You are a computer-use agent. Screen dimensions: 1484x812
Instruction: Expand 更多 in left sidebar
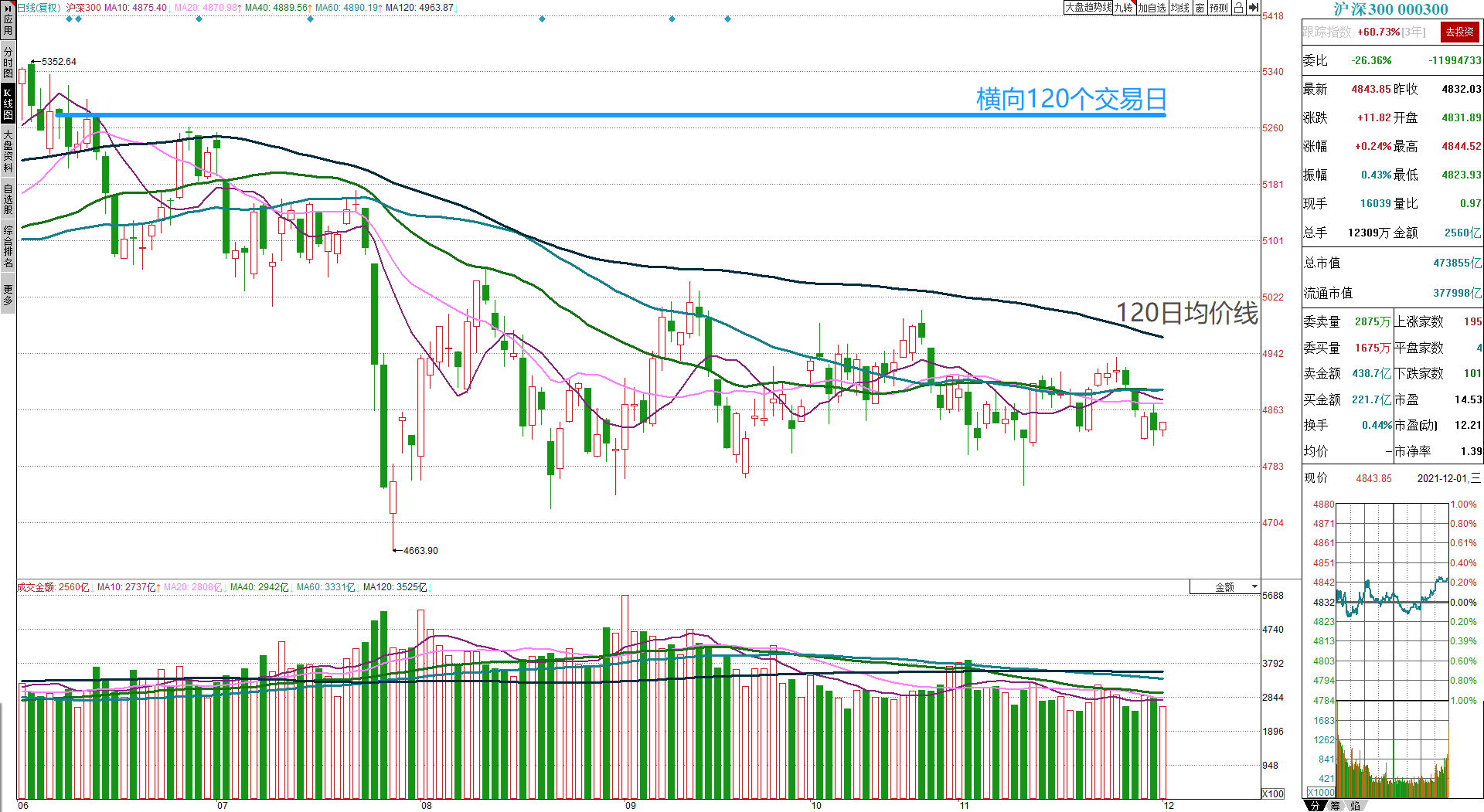8,294
